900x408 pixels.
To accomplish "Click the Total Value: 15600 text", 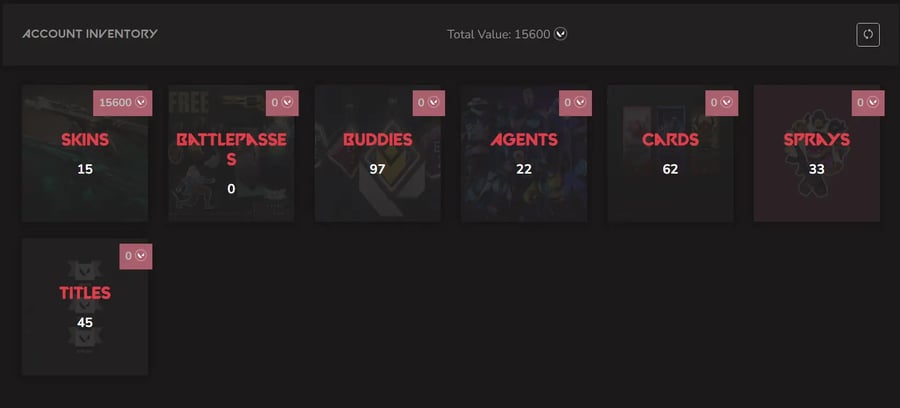I will tap(498, 34).
